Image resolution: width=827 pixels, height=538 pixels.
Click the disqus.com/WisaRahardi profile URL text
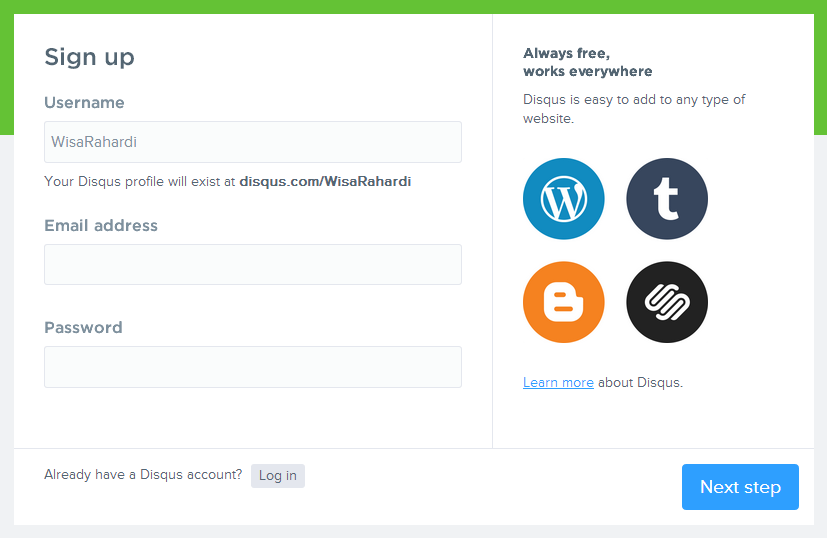325,181
